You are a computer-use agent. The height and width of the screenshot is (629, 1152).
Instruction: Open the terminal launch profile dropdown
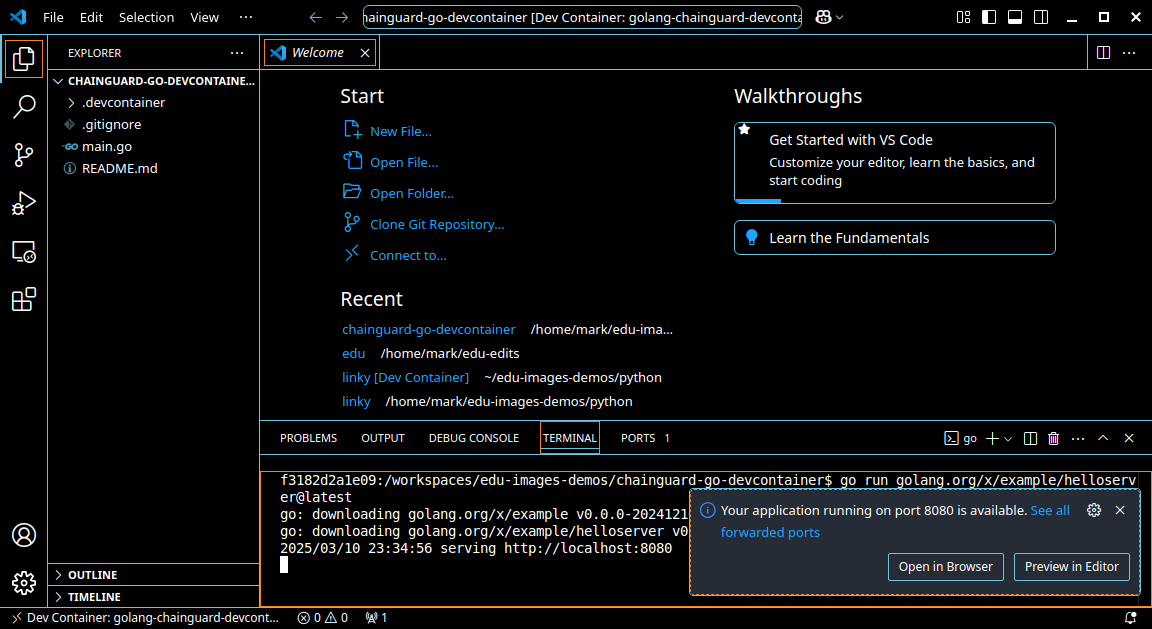click(1008, 439)
